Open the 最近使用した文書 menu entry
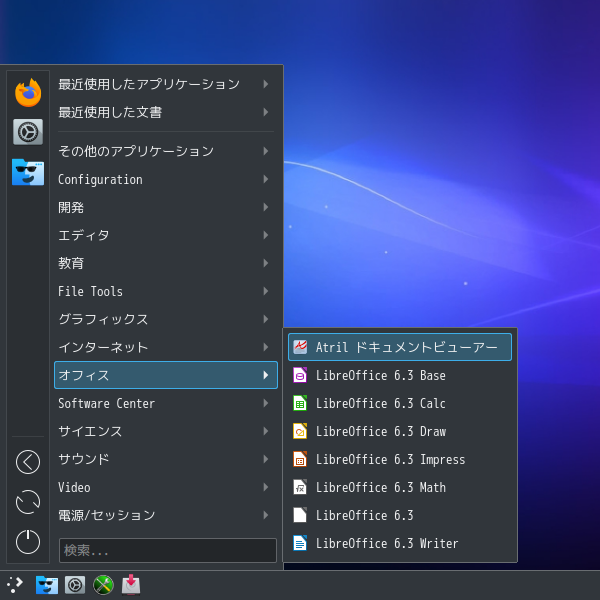 point(166,112)
